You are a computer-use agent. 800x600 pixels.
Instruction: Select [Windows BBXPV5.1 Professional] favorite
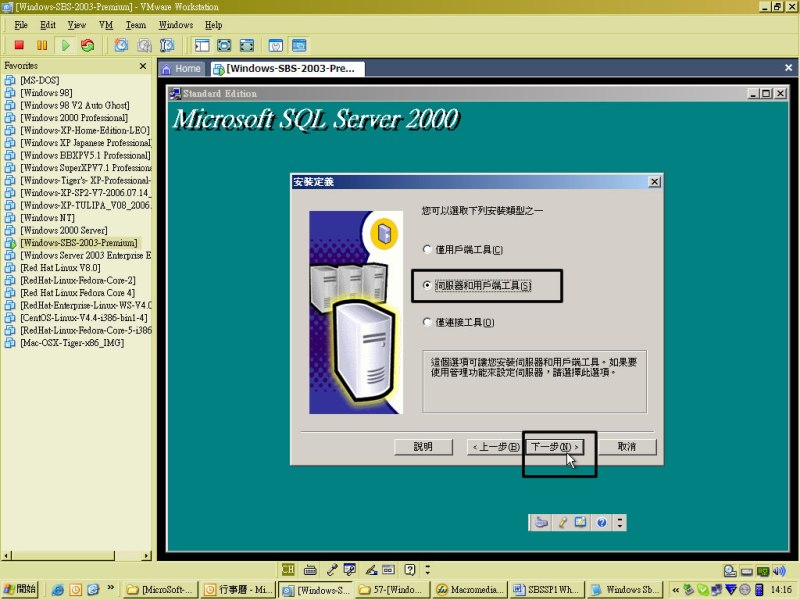[x=85, y=156]
